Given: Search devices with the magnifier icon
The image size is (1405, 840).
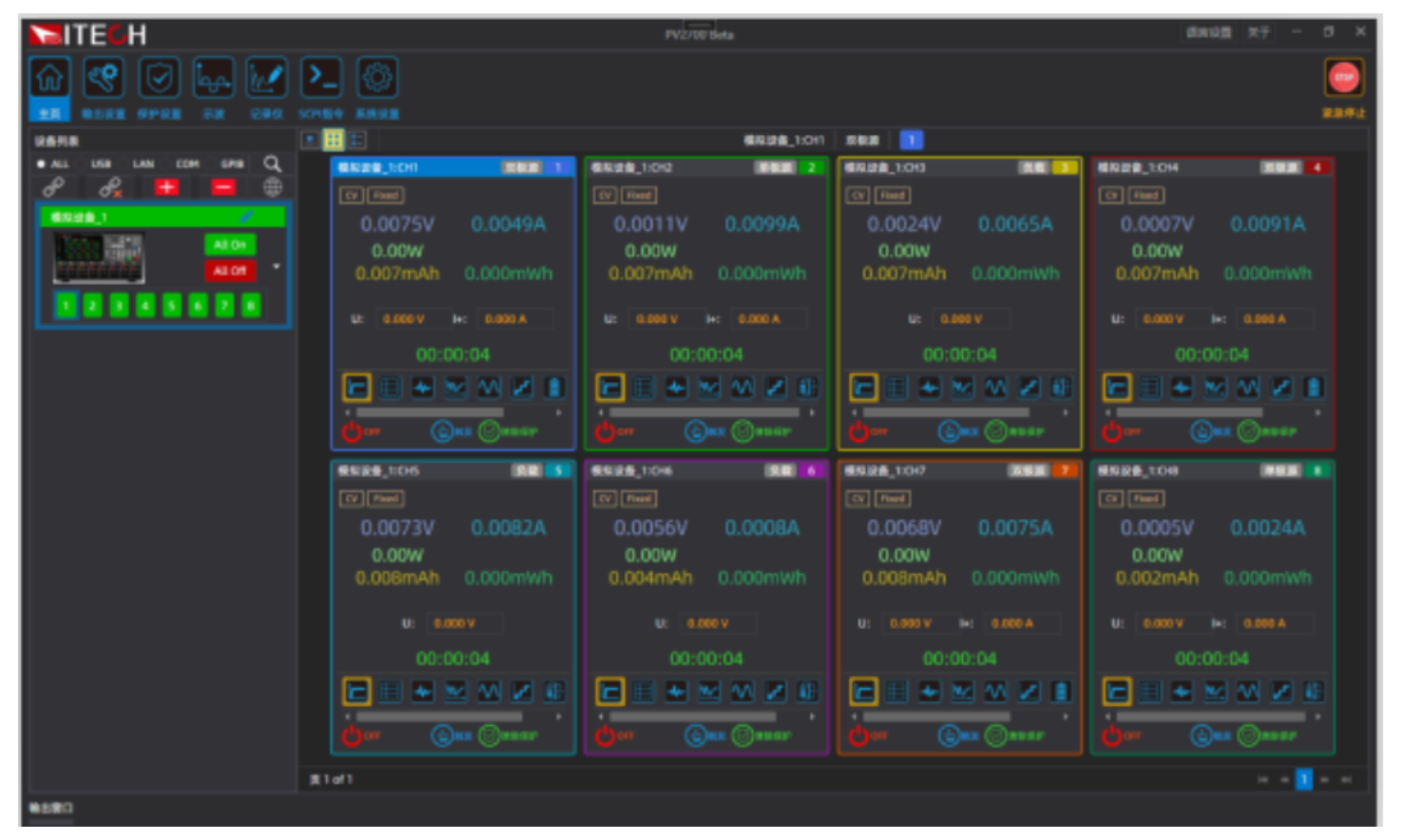Looking at the screenshot, I should [x=273, y=163].
